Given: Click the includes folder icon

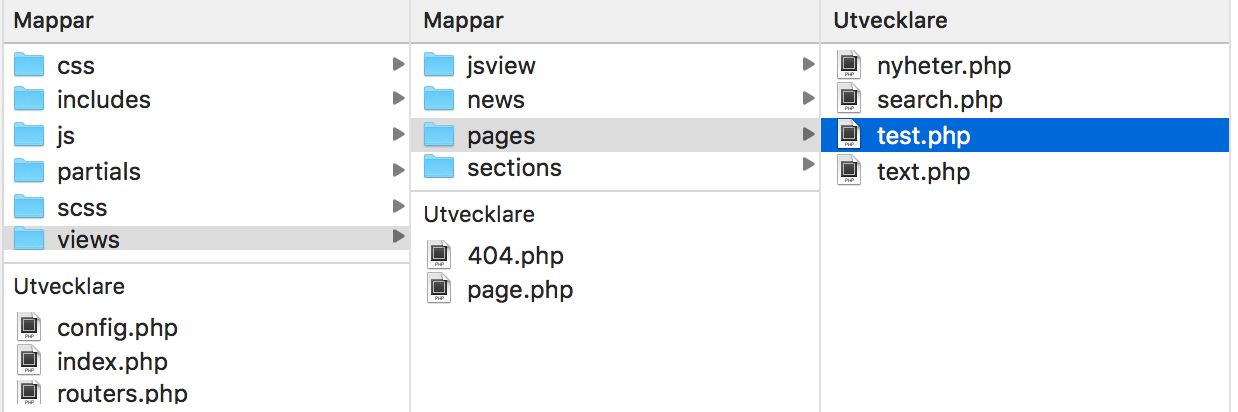Looking at the screenshot, I should click(x=29, y=100).
